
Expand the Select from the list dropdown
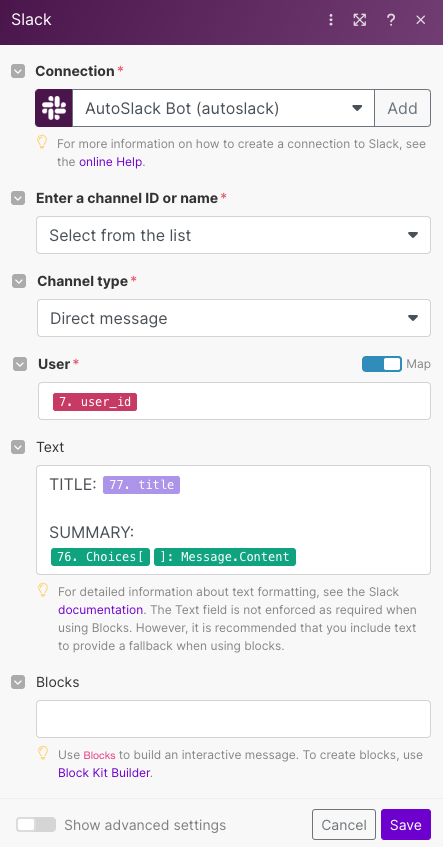(x=233, y=235)
